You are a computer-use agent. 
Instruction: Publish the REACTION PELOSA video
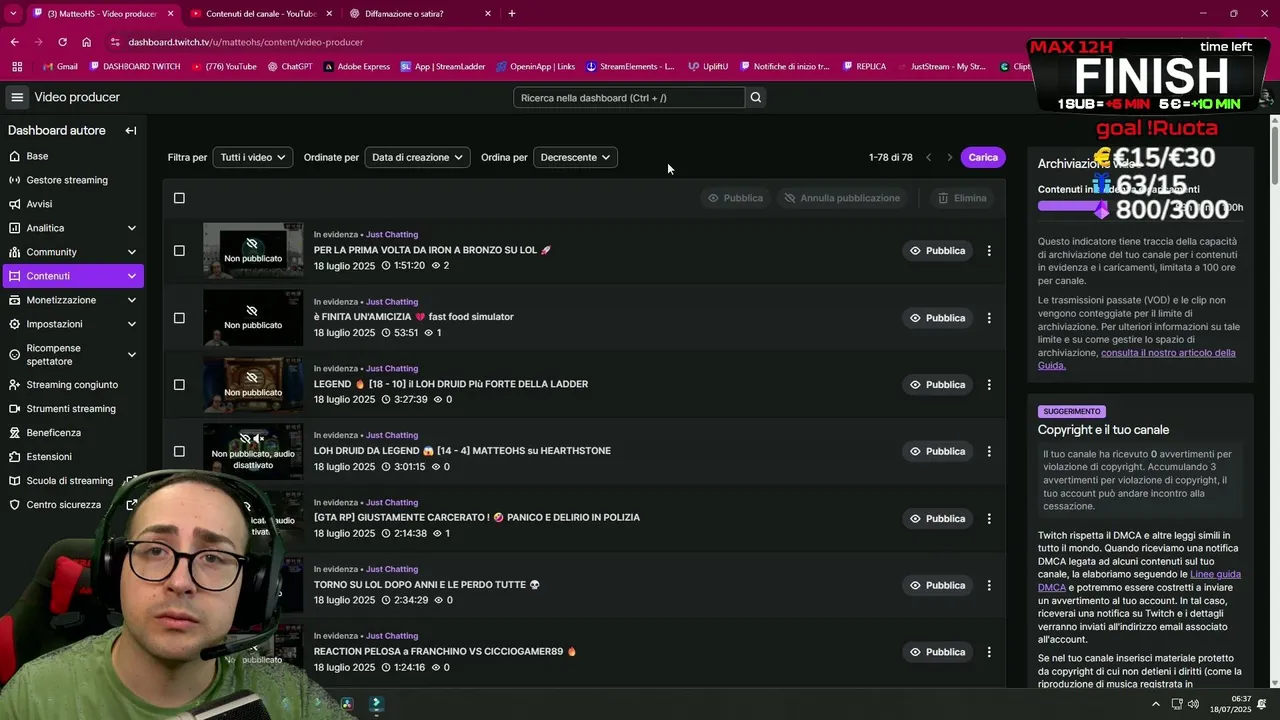(x=937, y=652)
